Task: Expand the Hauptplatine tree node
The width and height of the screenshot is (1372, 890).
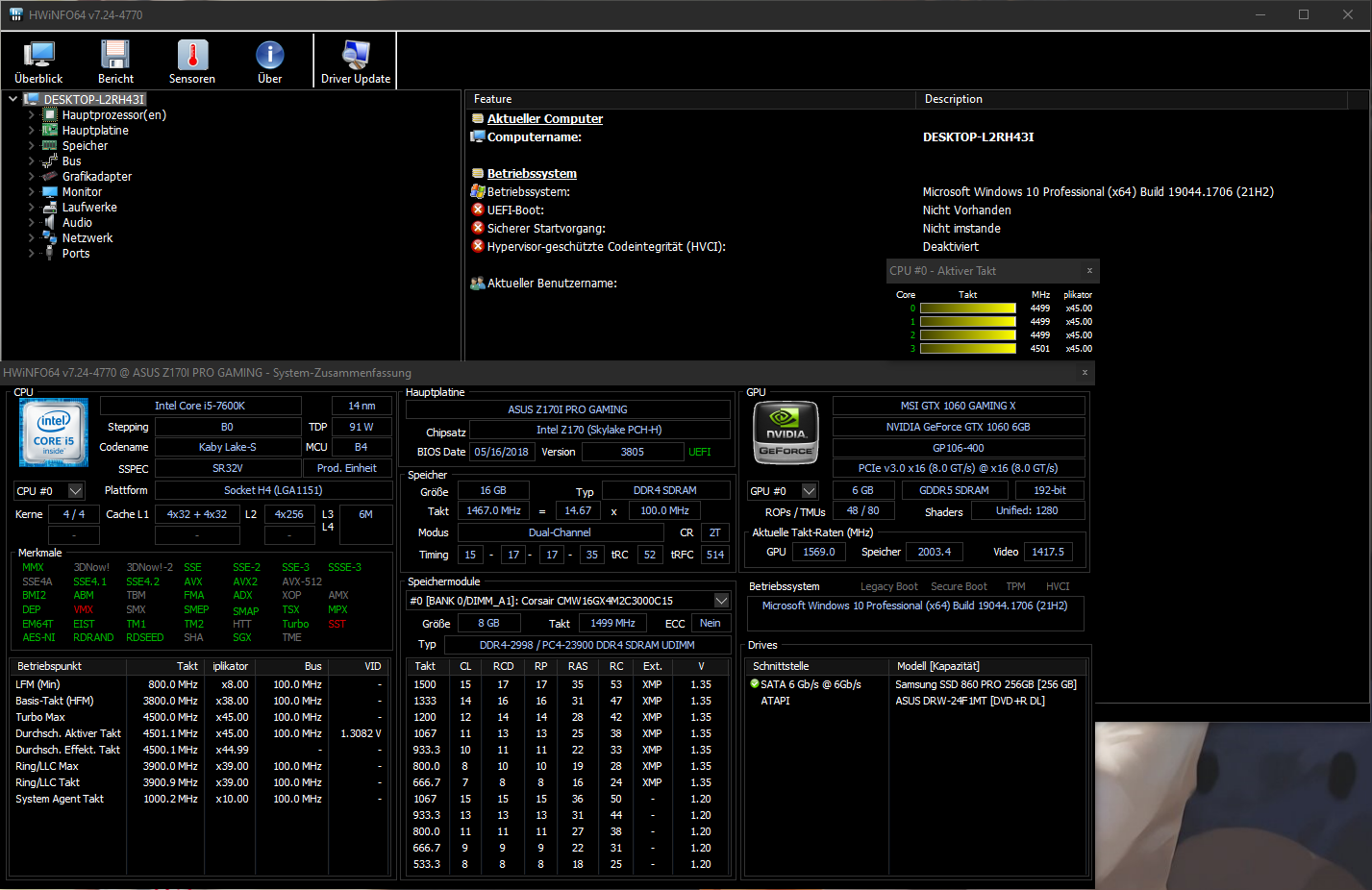Action: 31,131
